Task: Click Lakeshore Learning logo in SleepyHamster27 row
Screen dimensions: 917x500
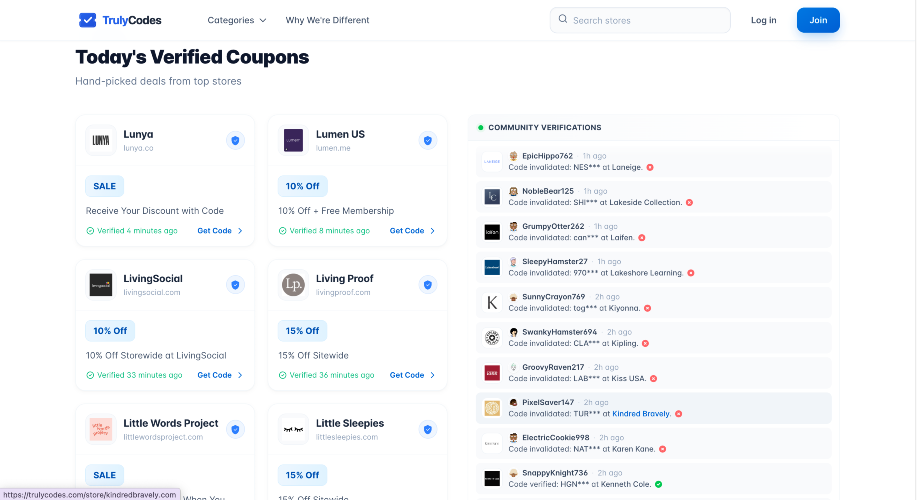Action: 492,267
